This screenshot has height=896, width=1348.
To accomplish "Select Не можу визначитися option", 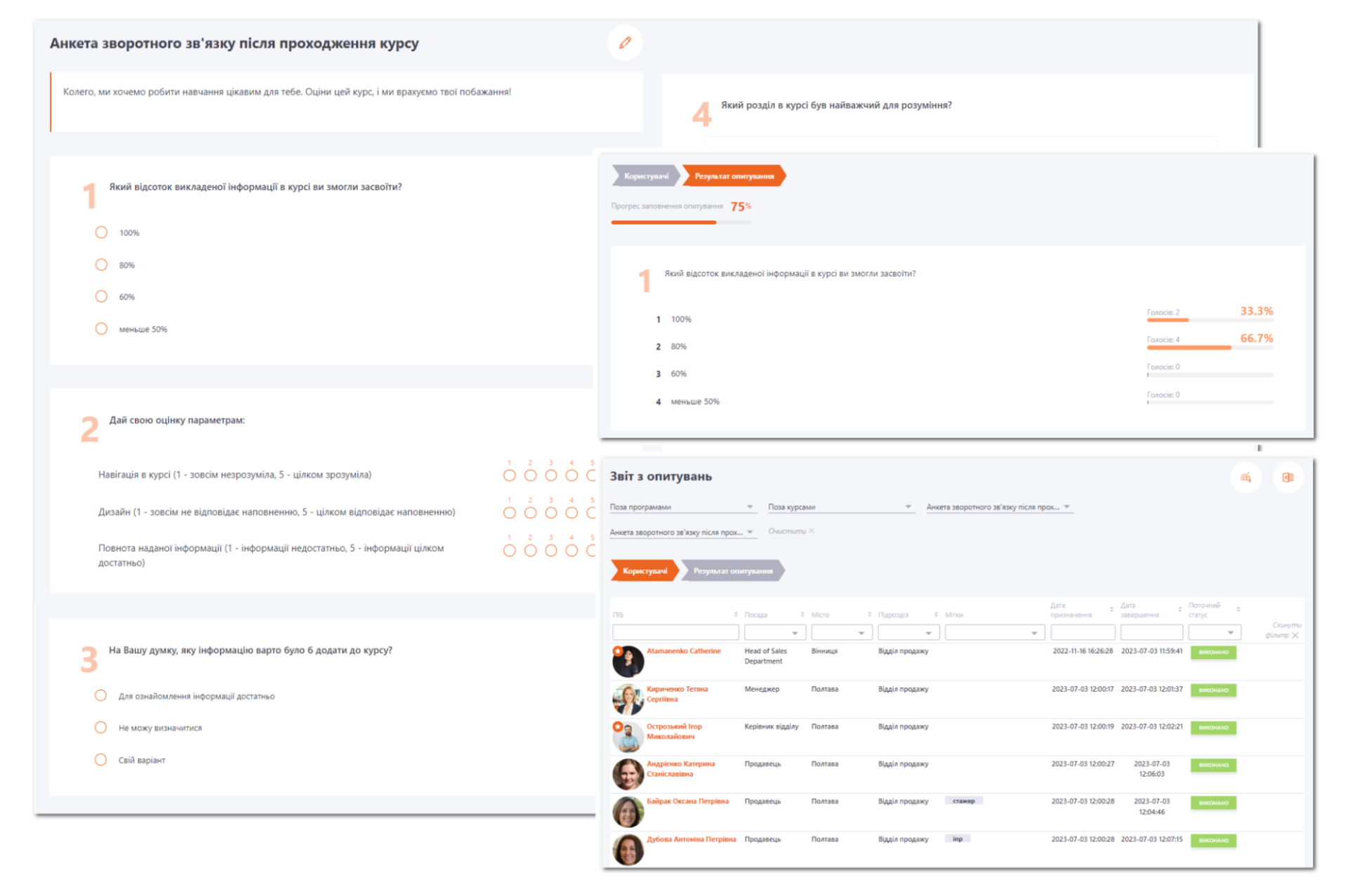I will click(x=100, y=727).
